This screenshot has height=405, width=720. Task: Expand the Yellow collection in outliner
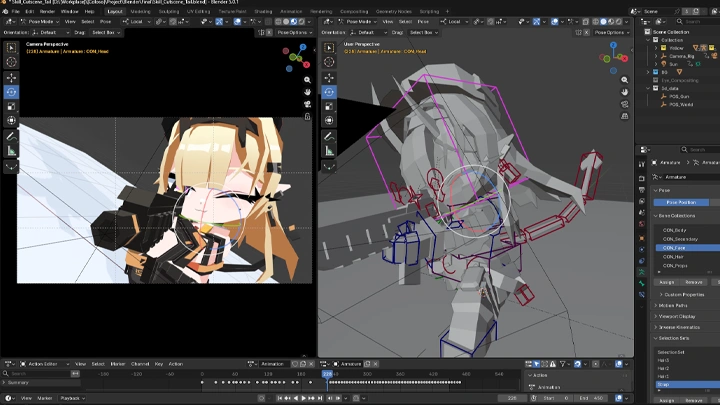pos(656,48)
